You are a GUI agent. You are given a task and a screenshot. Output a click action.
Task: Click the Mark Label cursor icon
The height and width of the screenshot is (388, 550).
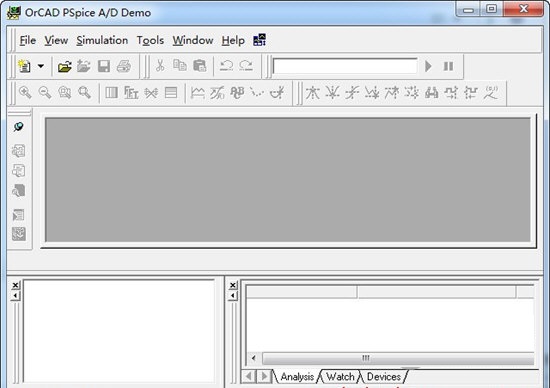[491, 93]
